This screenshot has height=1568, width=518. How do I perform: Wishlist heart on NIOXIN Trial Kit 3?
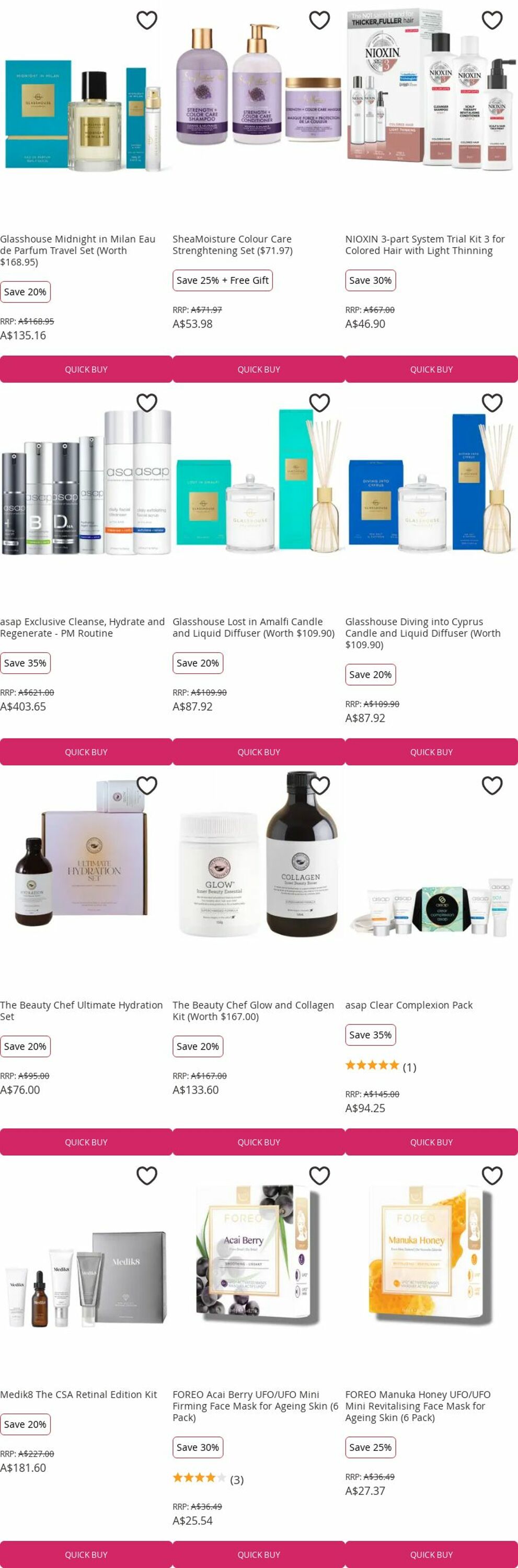coord(492,20)
